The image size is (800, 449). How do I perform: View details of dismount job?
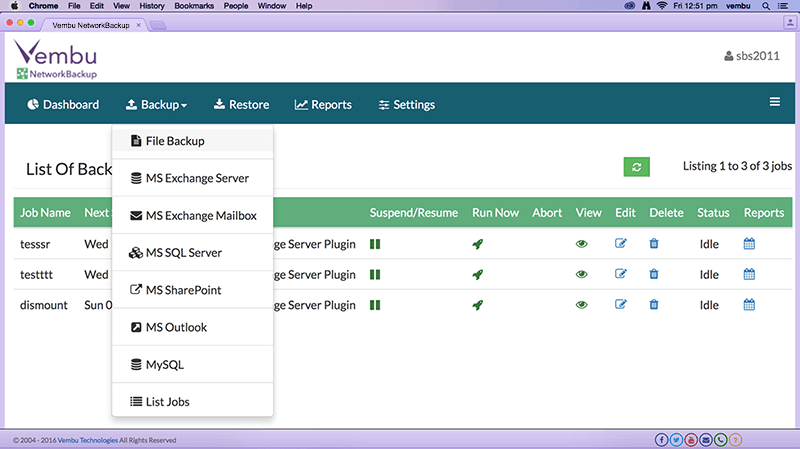point(581,305)
